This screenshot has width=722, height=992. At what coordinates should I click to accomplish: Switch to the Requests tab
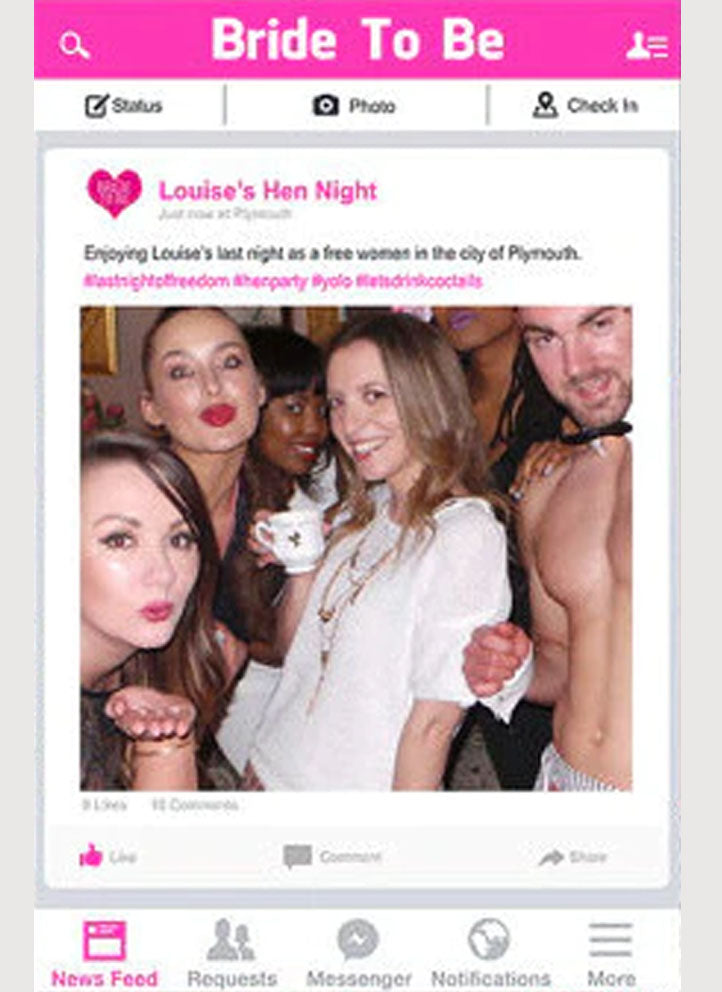pos(232,954)
